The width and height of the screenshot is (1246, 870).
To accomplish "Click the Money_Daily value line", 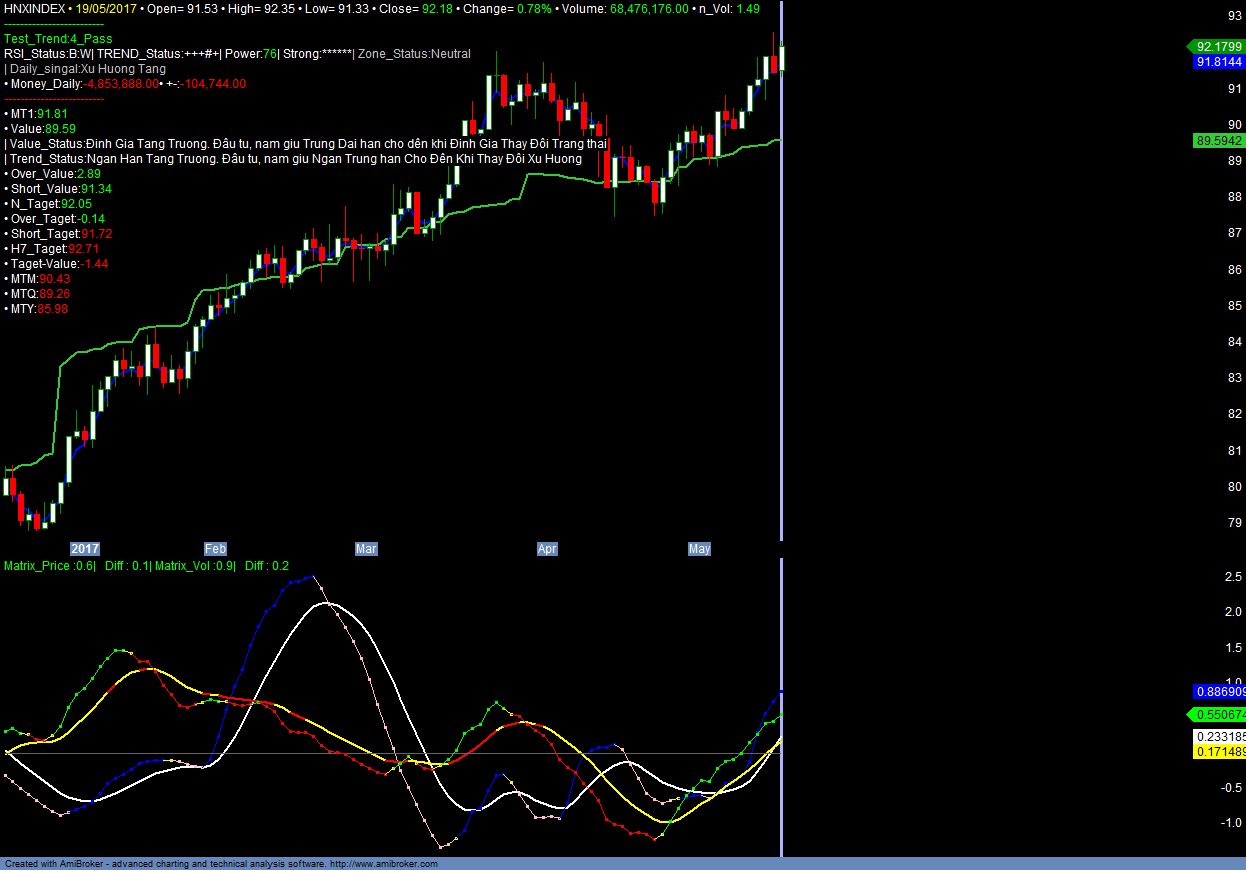I will point(125,84).
